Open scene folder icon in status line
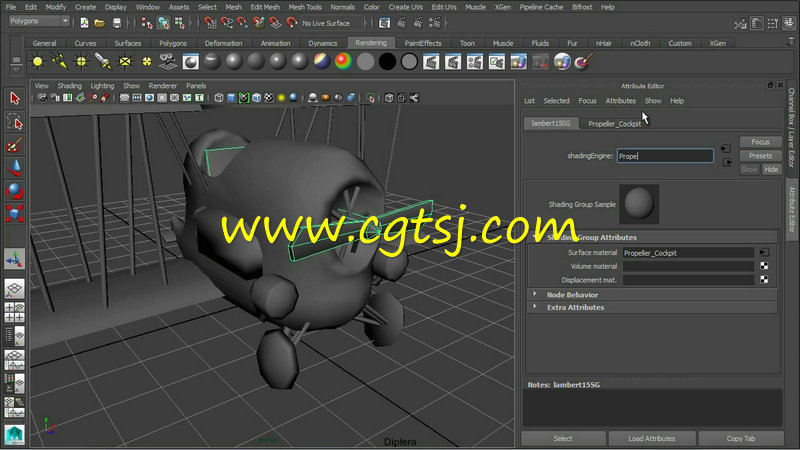The height and width of the screenshot is (450, 800). pyautogui.click(x=99, y=23)
